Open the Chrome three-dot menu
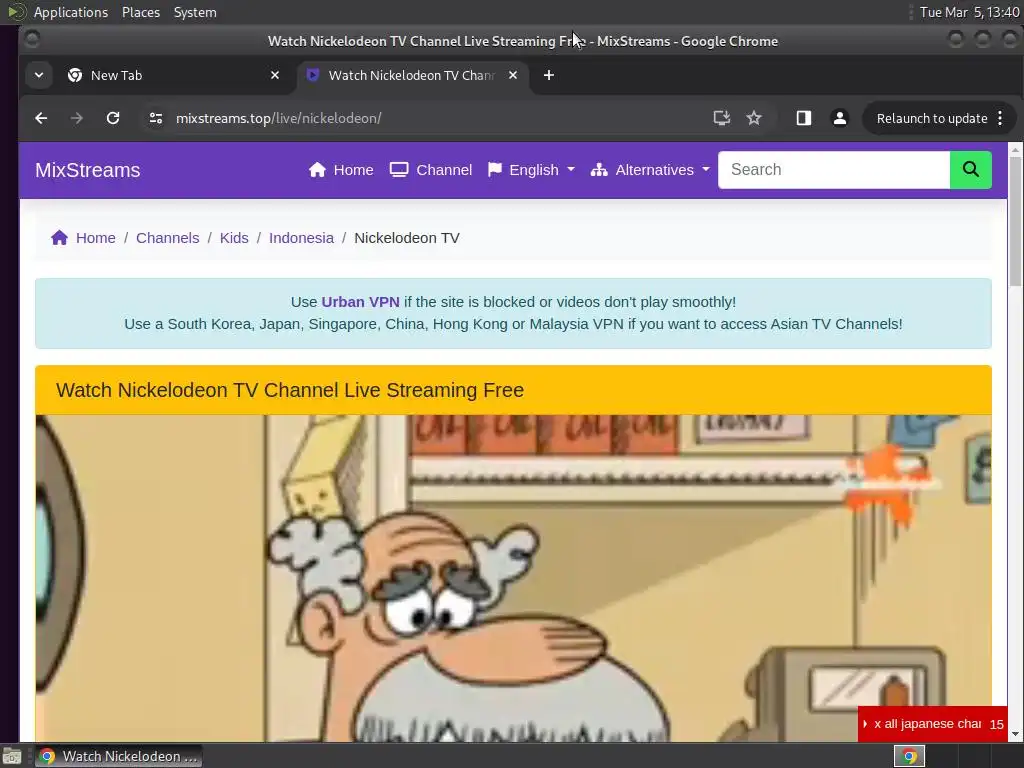 coord(1000,118)
